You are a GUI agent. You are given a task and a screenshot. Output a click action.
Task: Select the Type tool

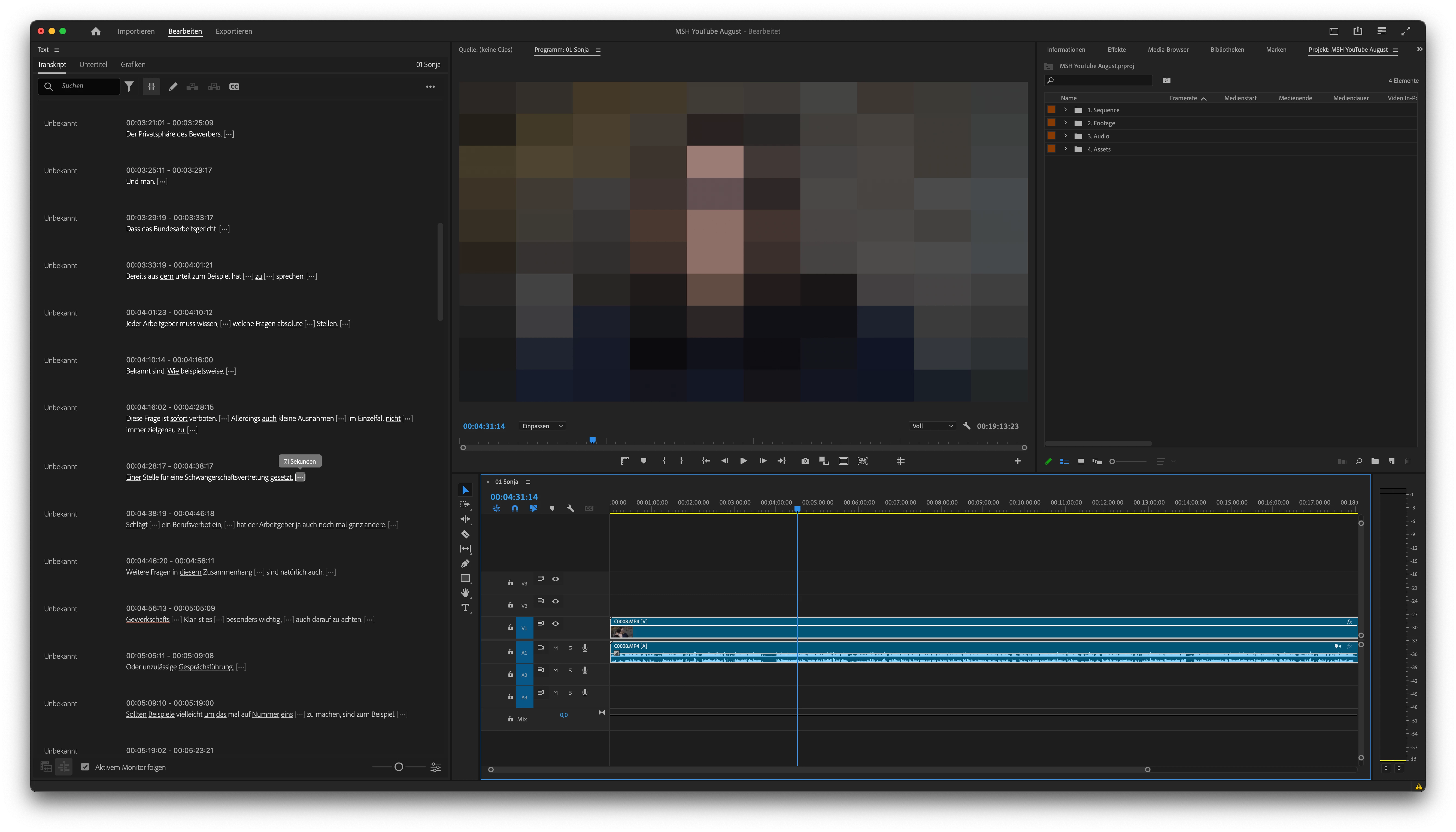(x=465, y=608)
